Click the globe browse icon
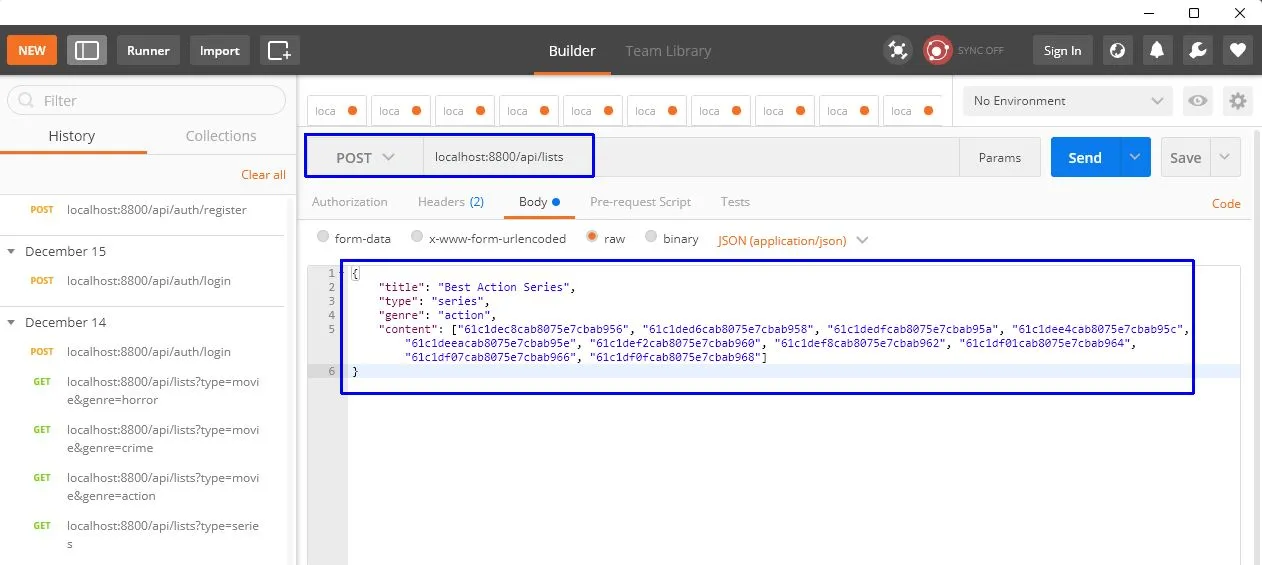 coord(1118,51)
